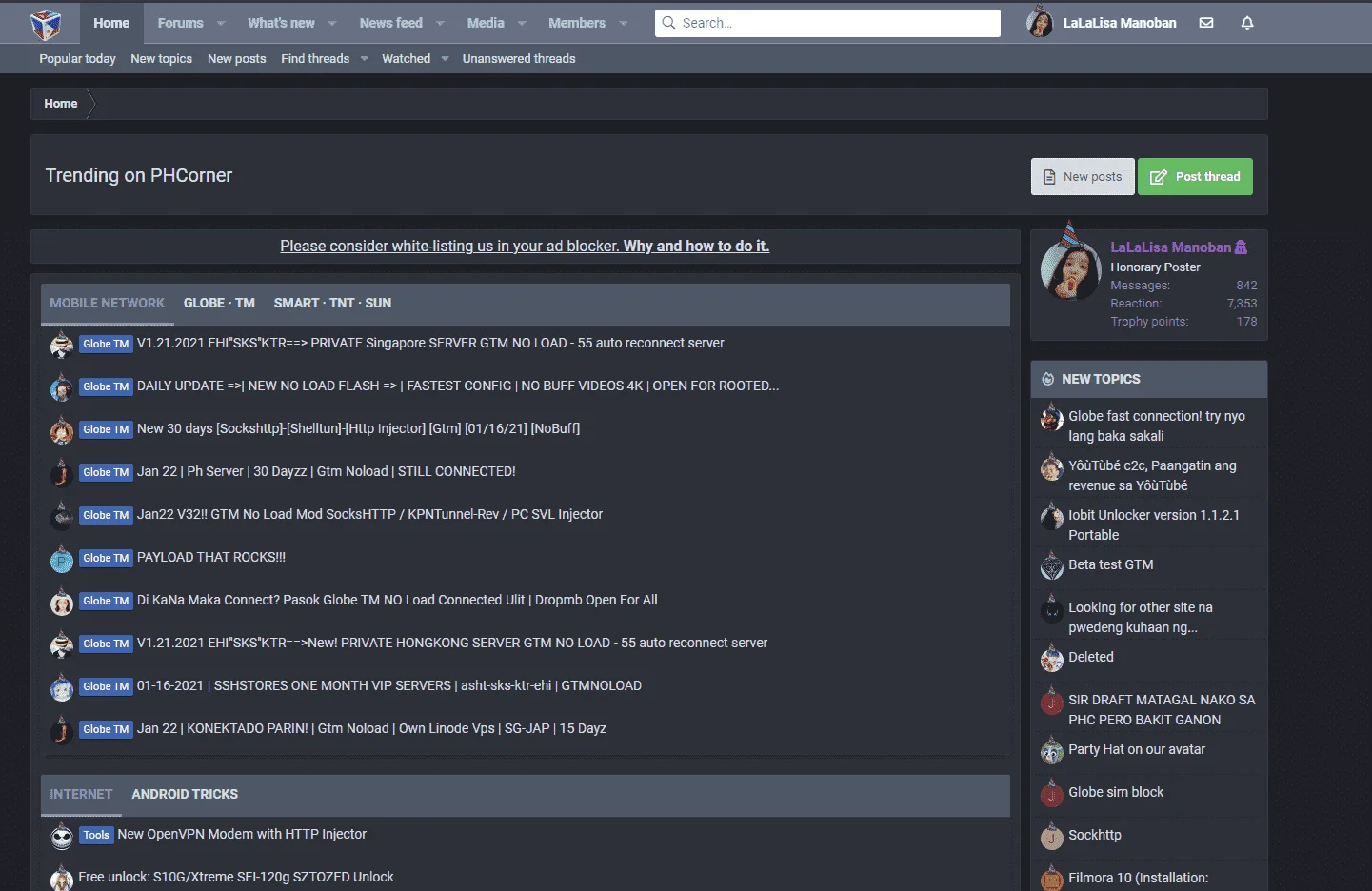This screenshot has height=891, width=1372.
Task: Click the PHCorner site logo
Action: [46, 24]
